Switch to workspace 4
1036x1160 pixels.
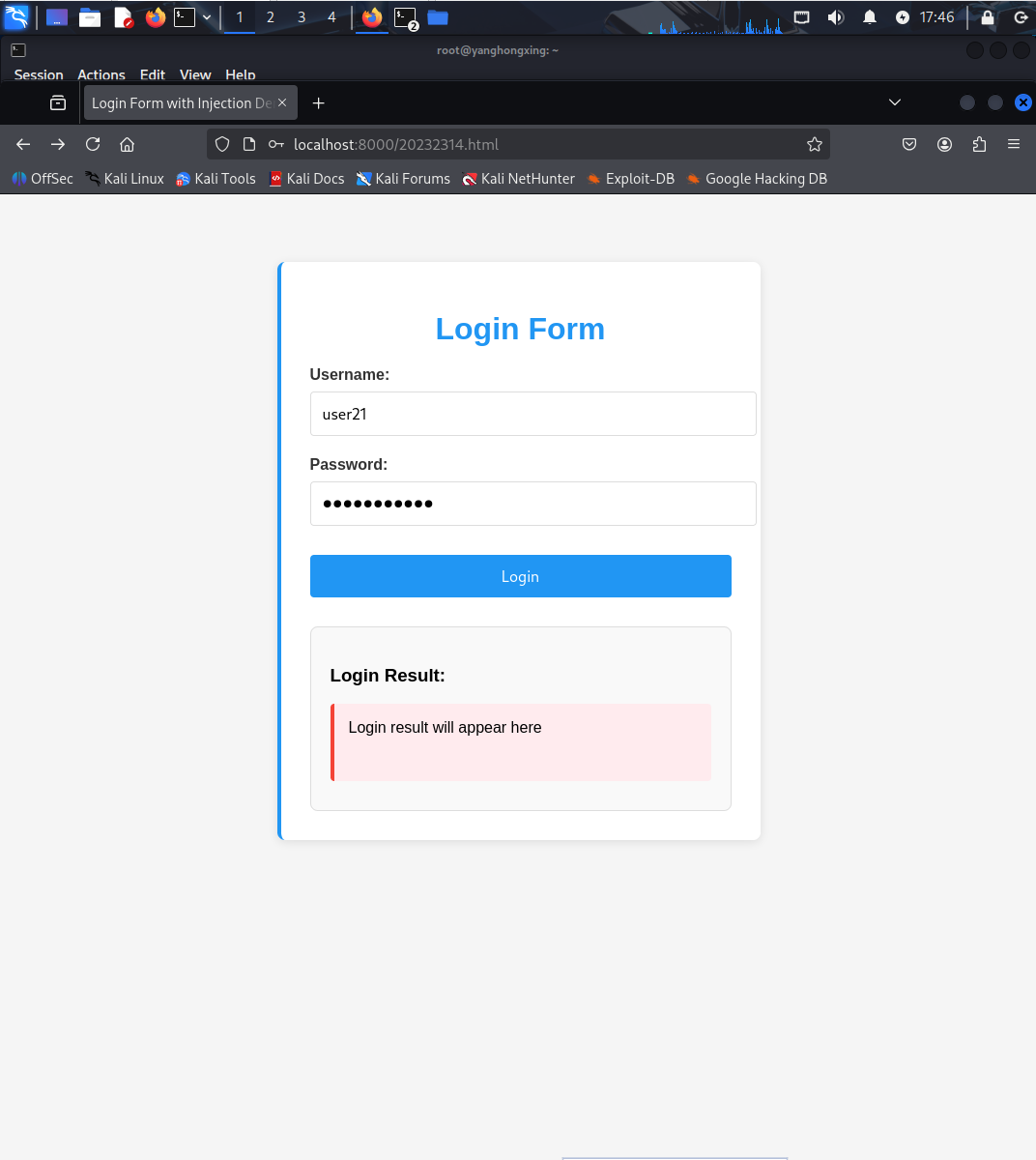(331, 17)
